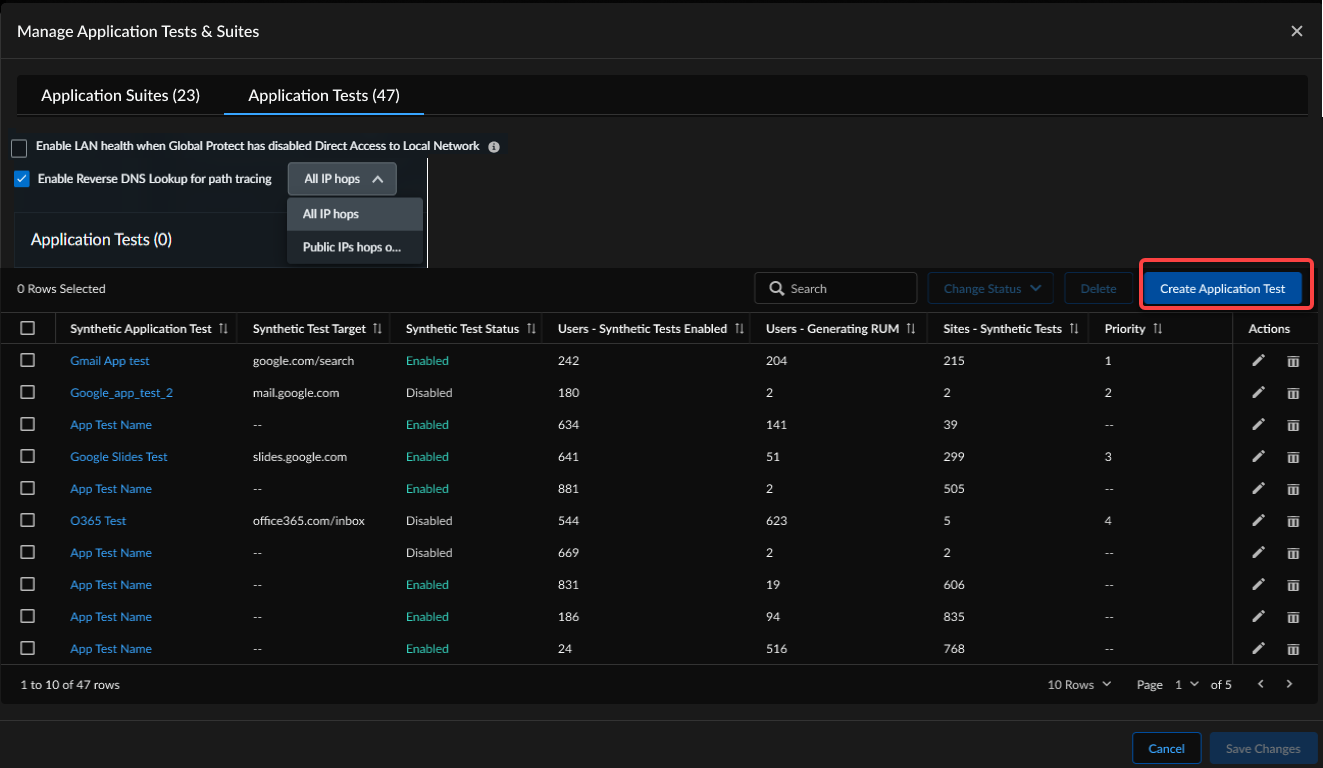
Task: Uncheck Enable Reverse DNS Lookup checkbox
Action: point(22,179)
